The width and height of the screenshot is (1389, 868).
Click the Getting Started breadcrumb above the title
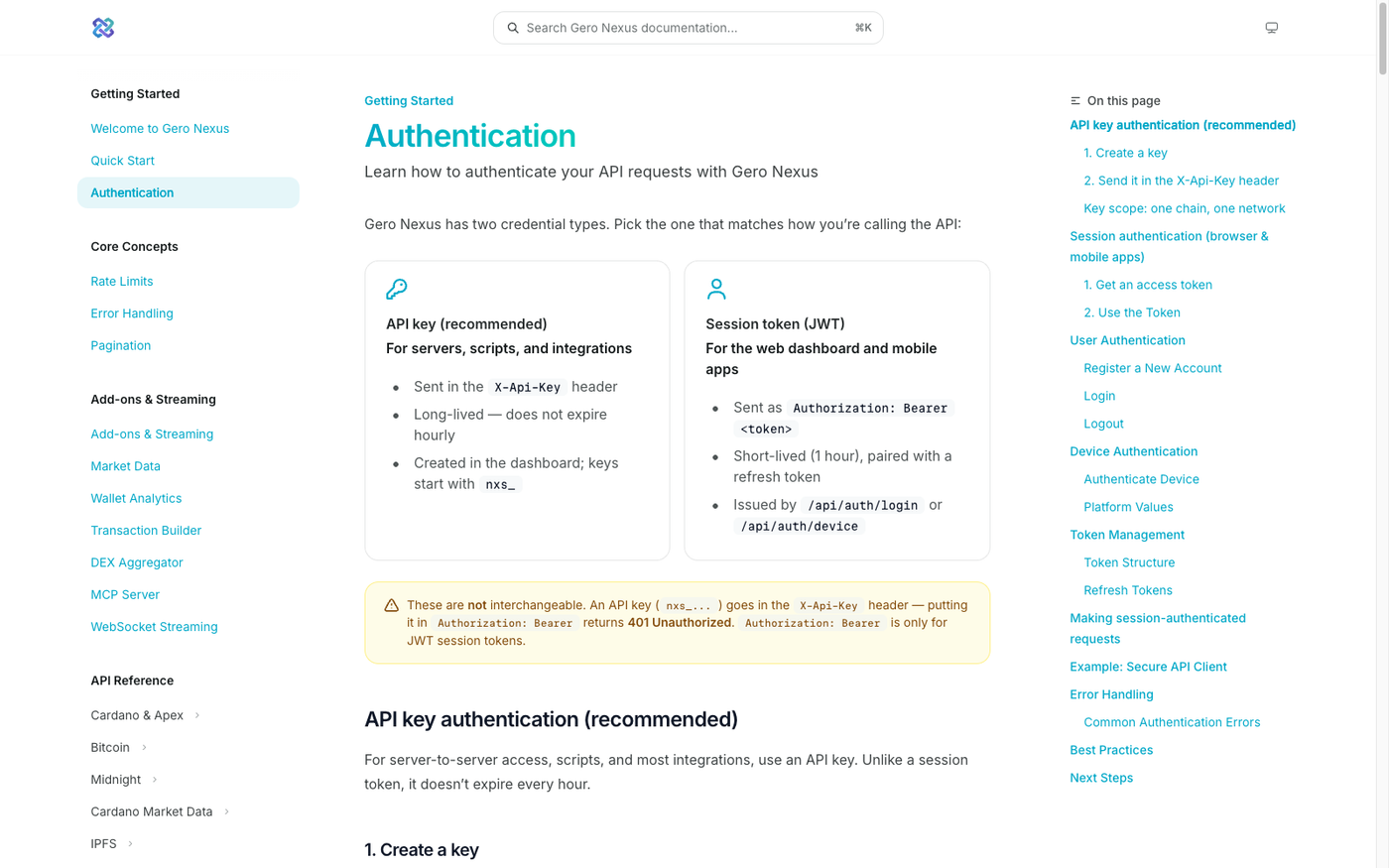coord(409,101)
